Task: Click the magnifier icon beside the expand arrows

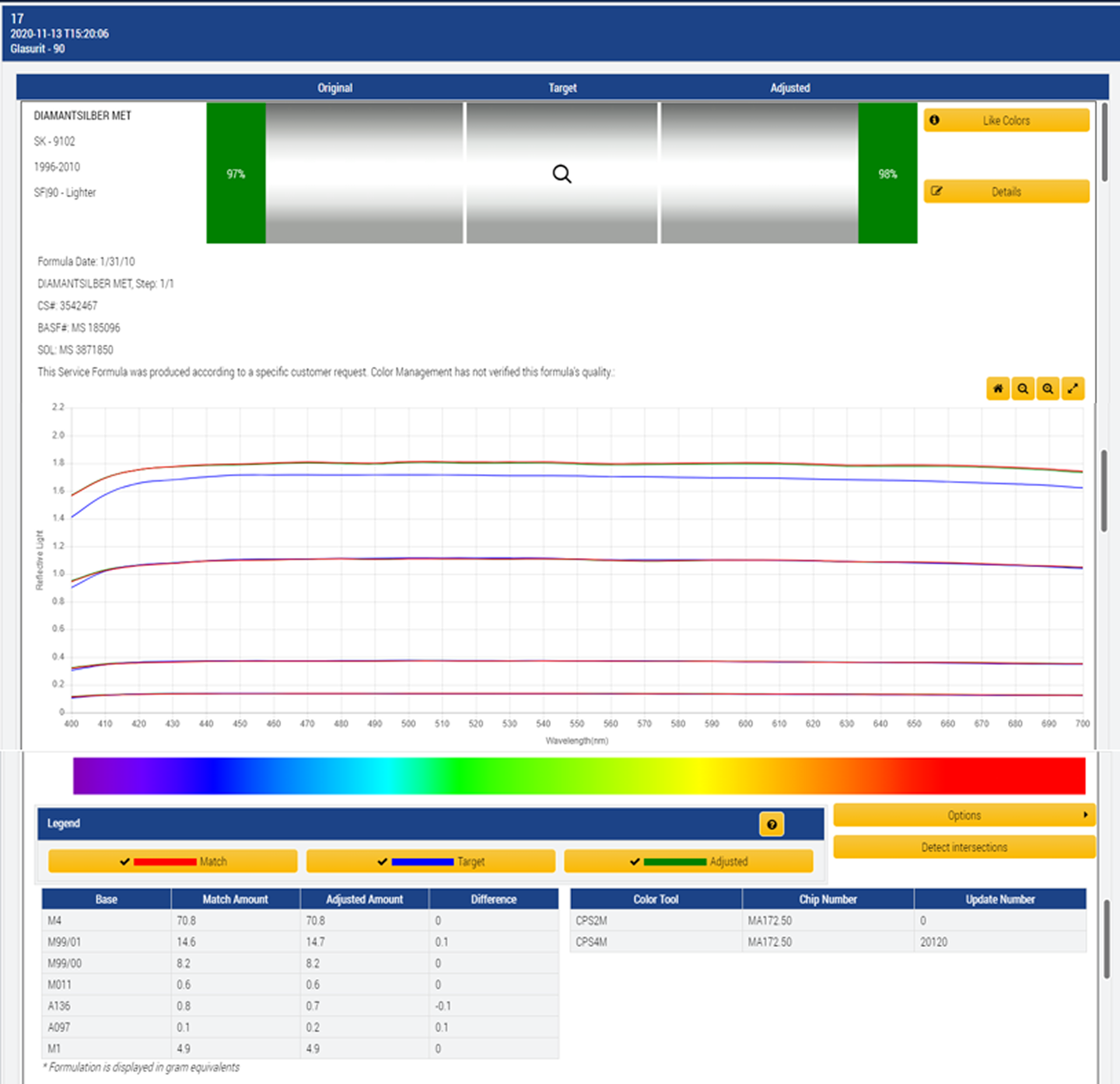Action: pyautogui.click(x=1048, y=388)
